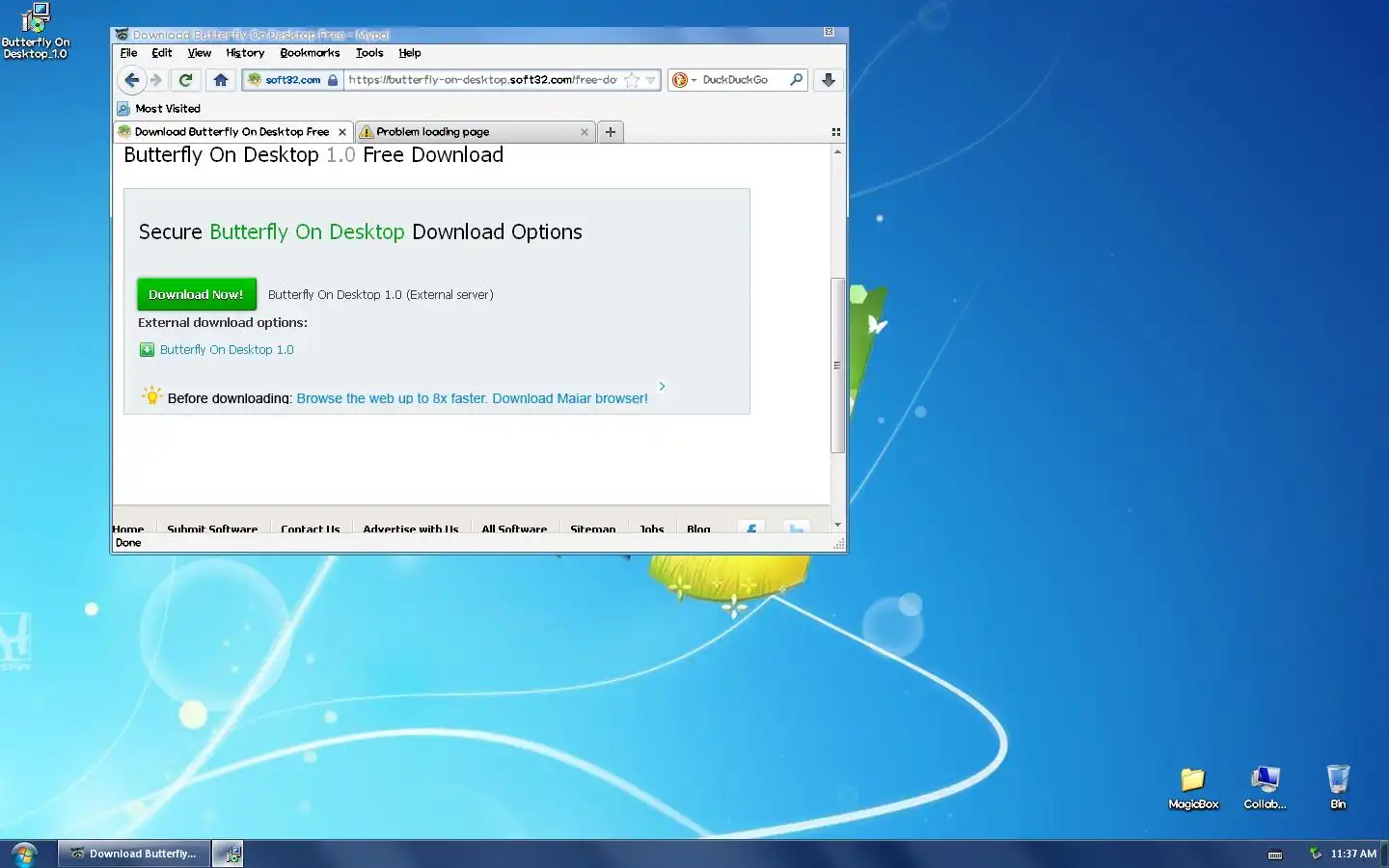This screenshot has width=1389, height=868.
Task: Open a new tab with plus button
Action: [611, 132]
